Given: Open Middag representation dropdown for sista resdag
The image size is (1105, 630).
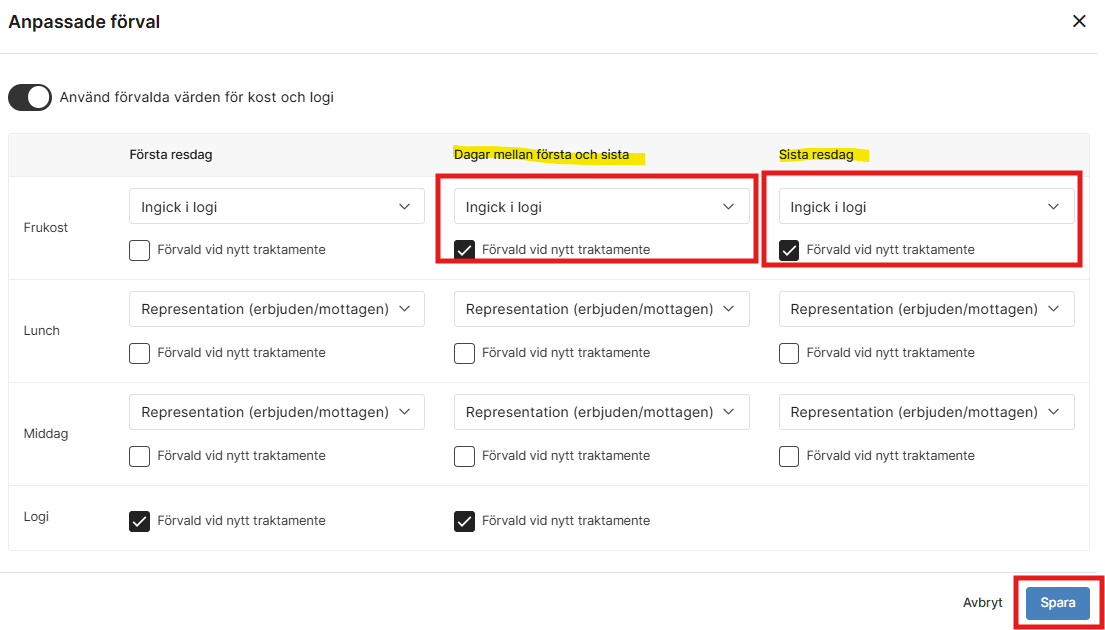Looking at the screenshot, I should (926, 411).
